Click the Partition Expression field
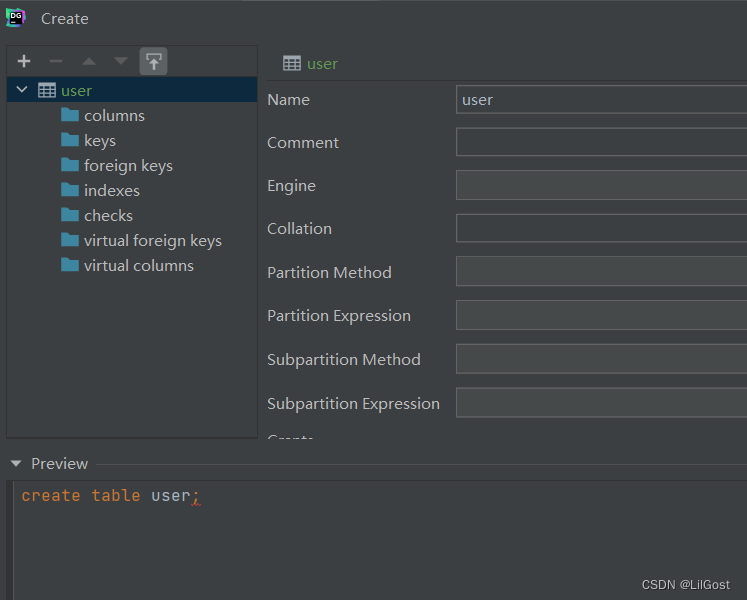Screen dimensions: 747x600 tap(601, 315)
